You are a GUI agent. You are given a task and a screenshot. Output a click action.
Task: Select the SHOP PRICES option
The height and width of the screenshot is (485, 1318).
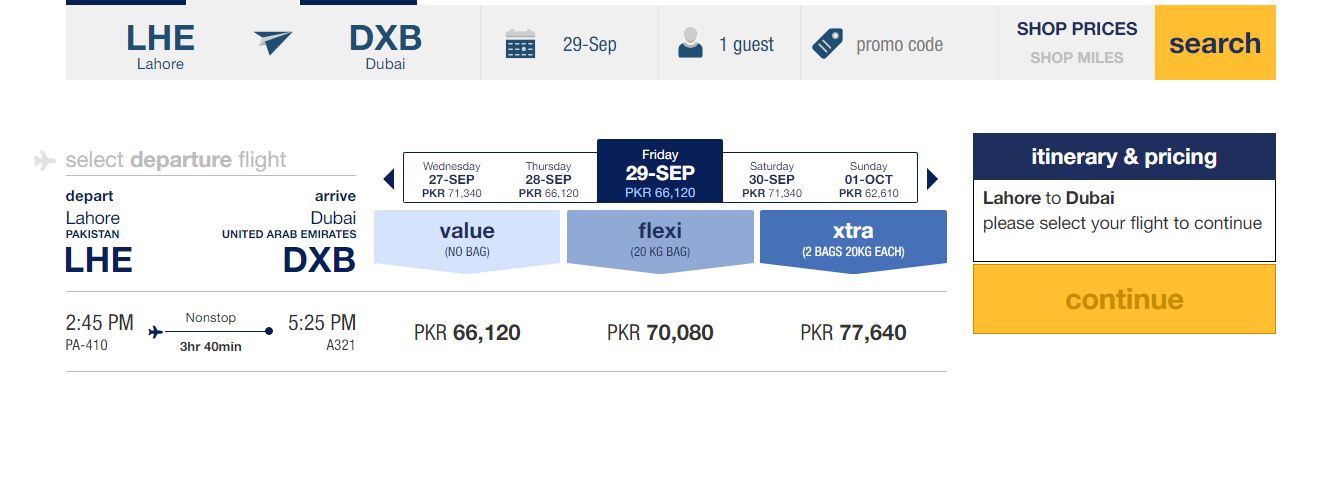tap(1077, 29)
